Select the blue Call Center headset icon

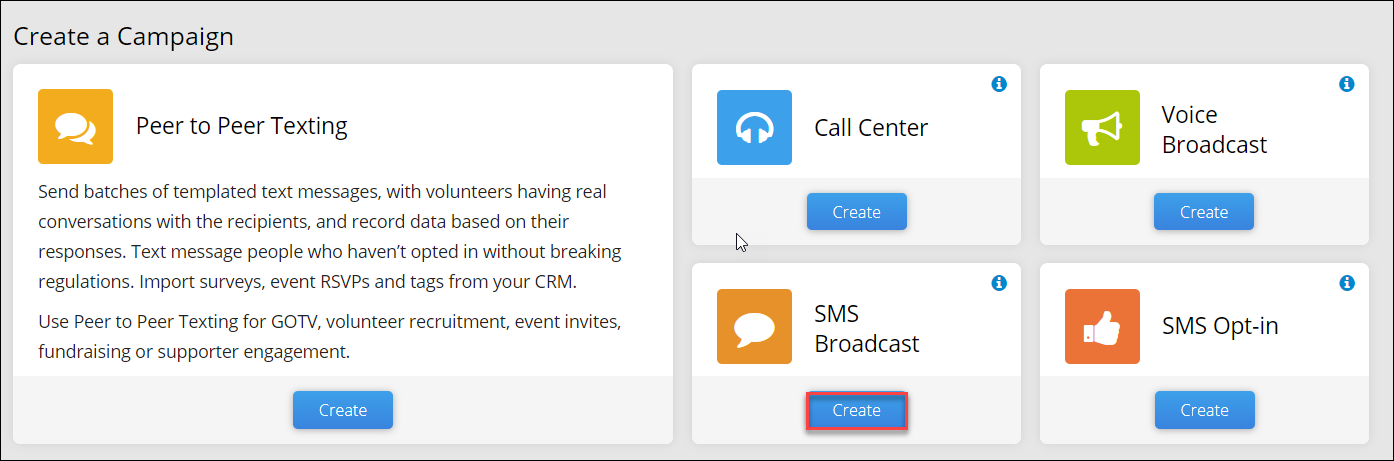tap(754, 127)
